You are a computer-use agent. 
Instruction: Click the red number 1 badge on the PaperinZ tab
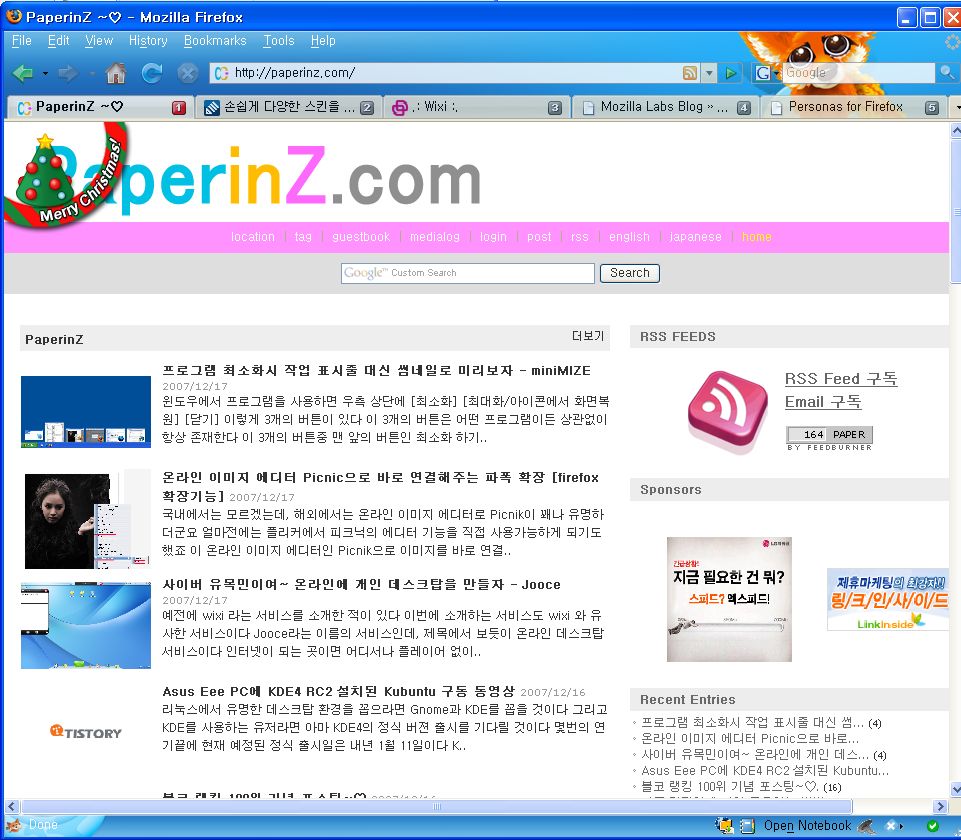tap(179, 108)
